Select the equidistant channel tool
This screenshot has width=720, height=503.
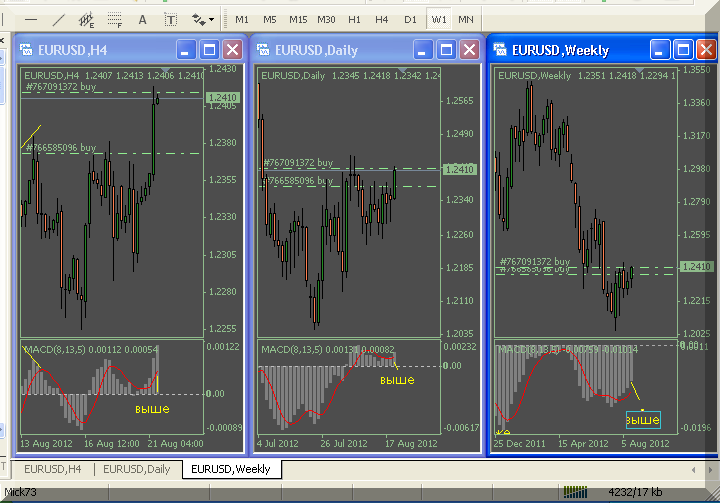tap(86, 19)
